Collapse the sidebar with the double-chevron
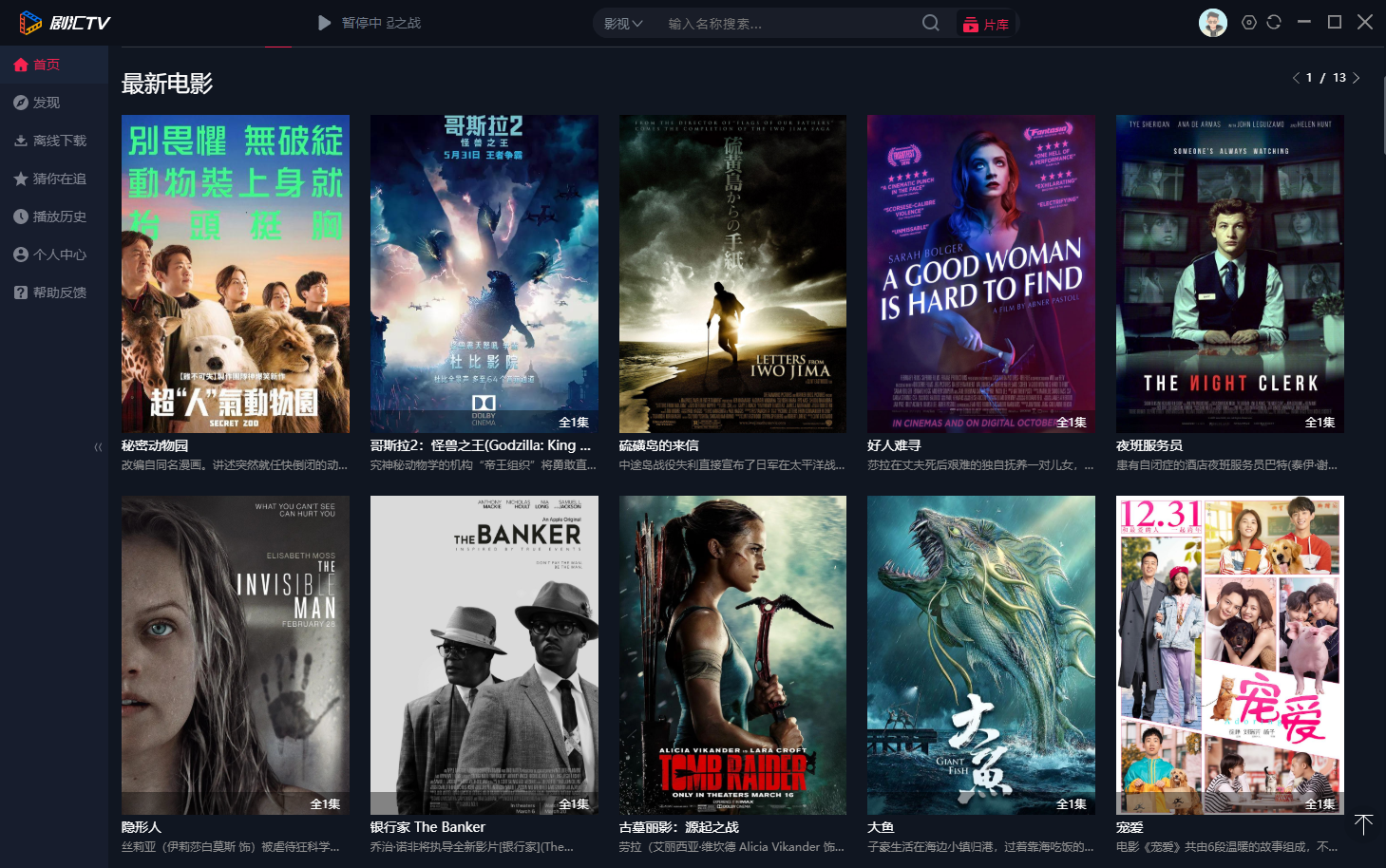Viewport: 1386px width, 868px height. (98, 446)
